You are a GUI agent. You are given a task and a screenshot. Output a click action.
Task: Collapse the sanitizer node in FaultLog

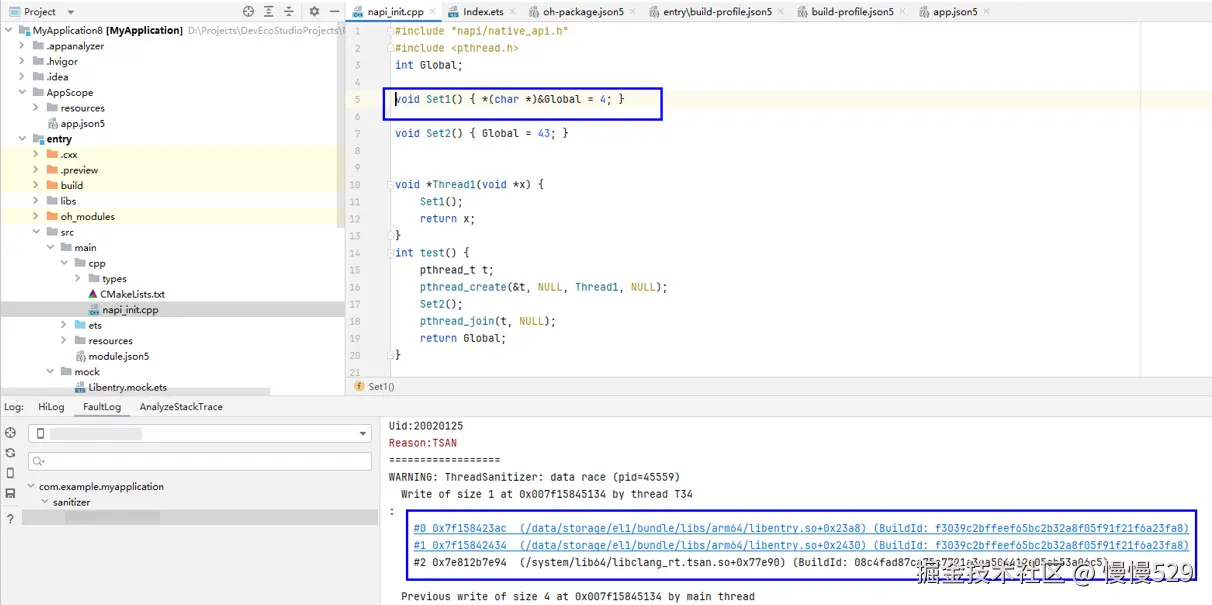44,502
